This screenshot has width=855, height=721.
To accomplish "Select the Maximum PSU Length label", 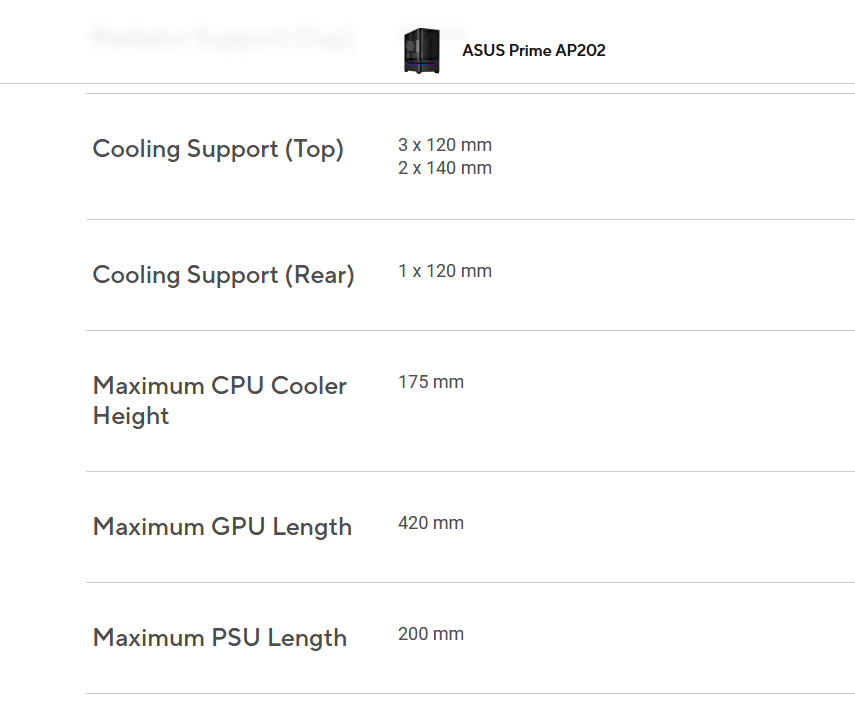I will pyautogui.click(x=220, y=638).
